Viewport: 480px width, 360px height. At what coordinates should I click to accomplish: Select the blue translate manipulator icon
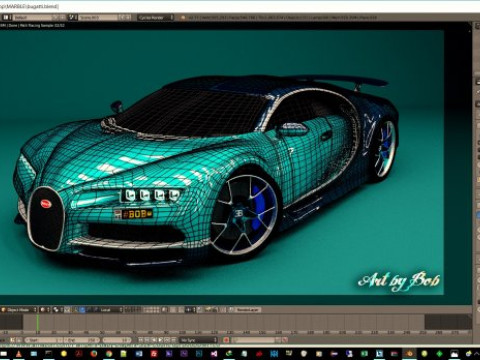(x=82, y=310)
